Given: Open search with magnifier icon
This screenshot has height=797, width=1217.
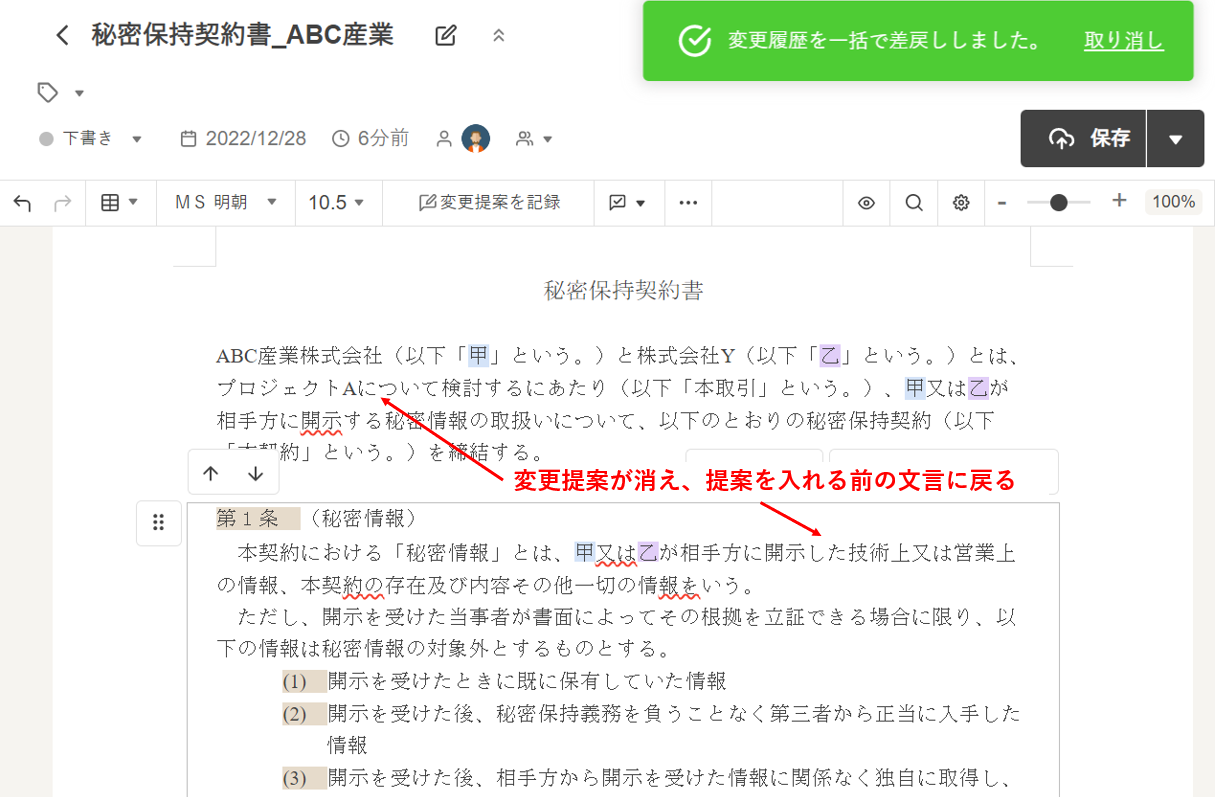Looking at the screenshot, I should pos(913,203).
